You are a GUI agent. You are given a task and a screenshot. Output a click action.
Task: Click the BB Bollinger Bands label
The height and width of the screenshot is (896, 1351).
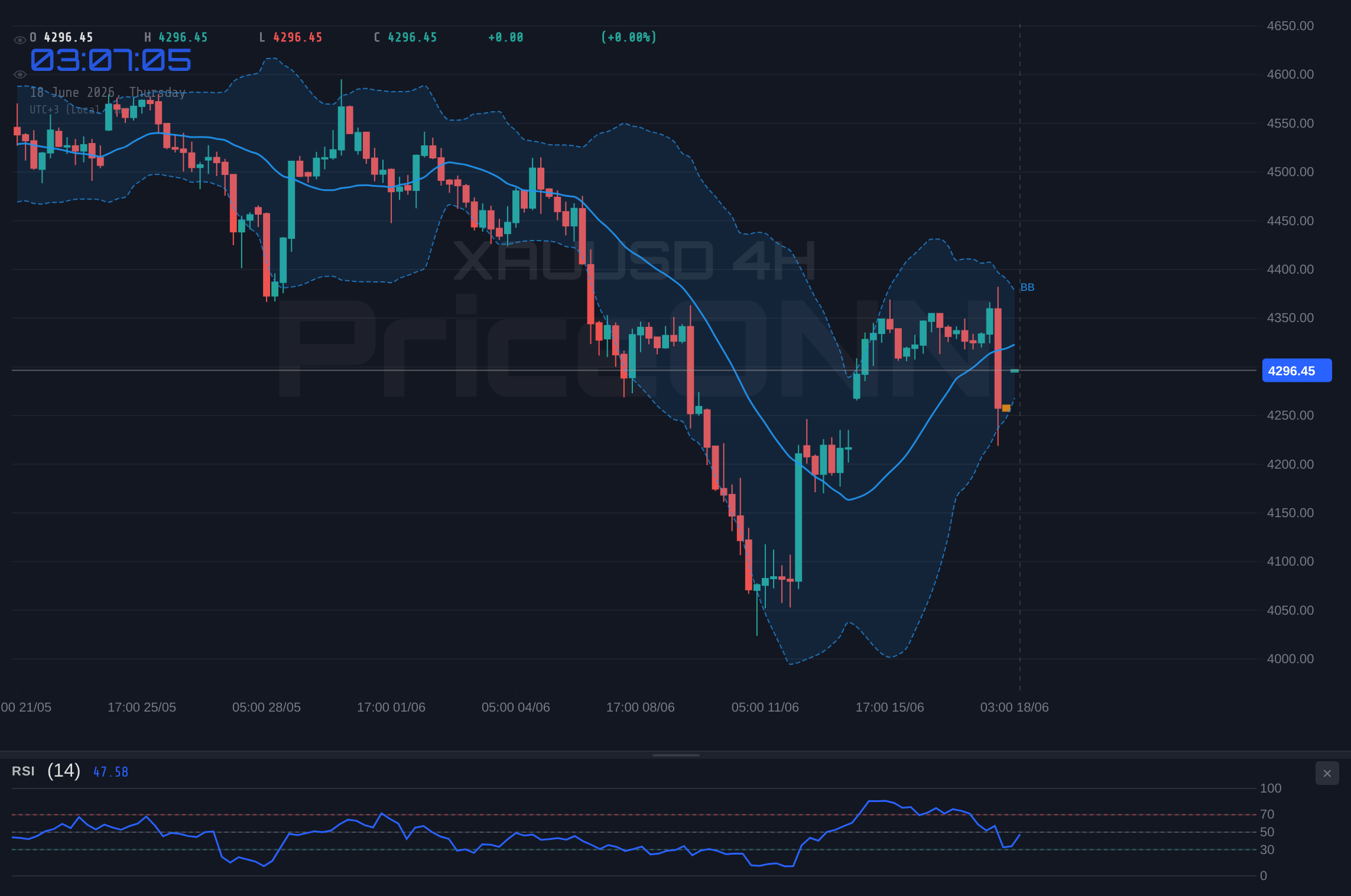tap(1027, 287)
